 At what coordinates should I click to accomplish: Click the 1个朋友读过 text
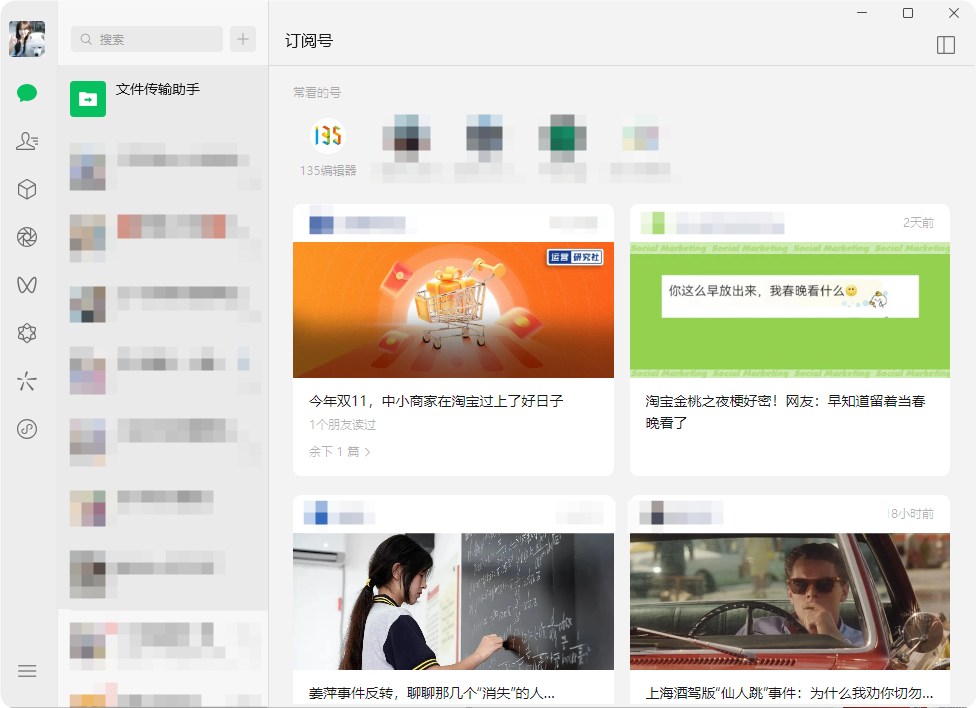tap(342, 425)
